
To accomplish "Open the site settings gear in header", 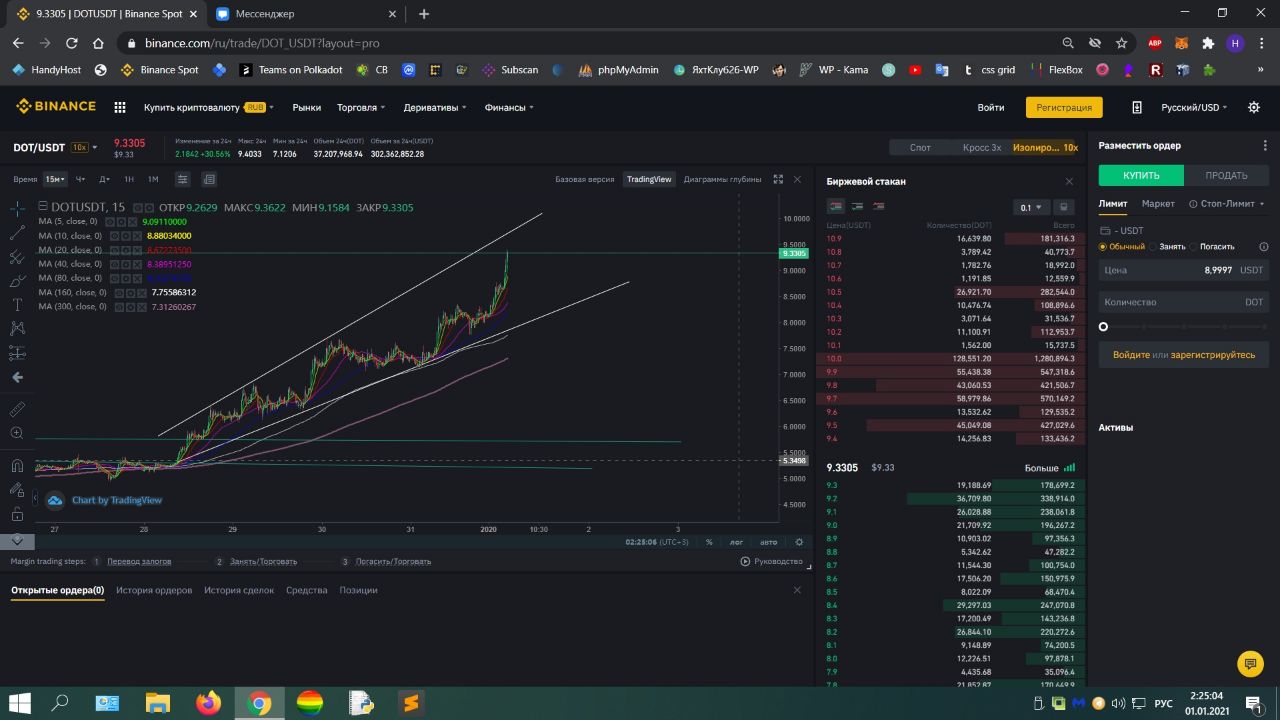I will (x=1252, y=107).
